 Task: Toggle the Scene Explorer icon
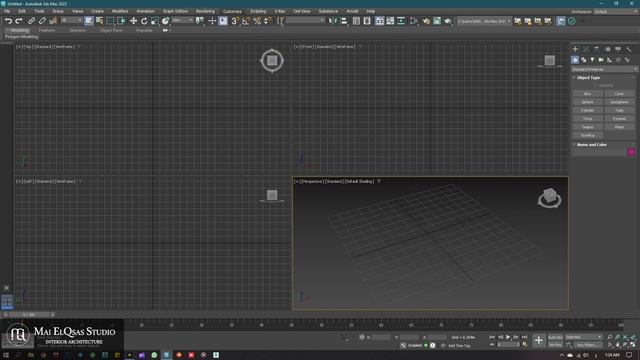tap(356, 21)
